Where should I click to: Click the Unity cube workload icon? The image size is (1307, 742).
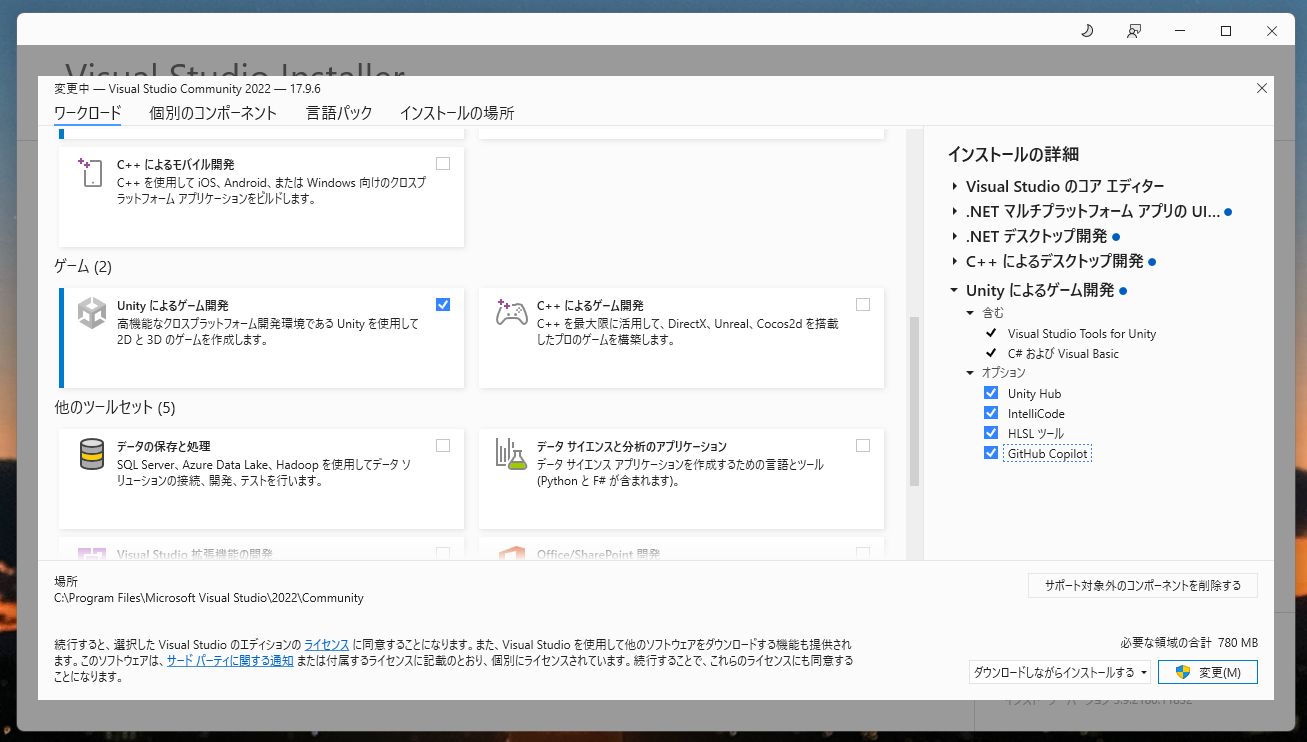92,313
